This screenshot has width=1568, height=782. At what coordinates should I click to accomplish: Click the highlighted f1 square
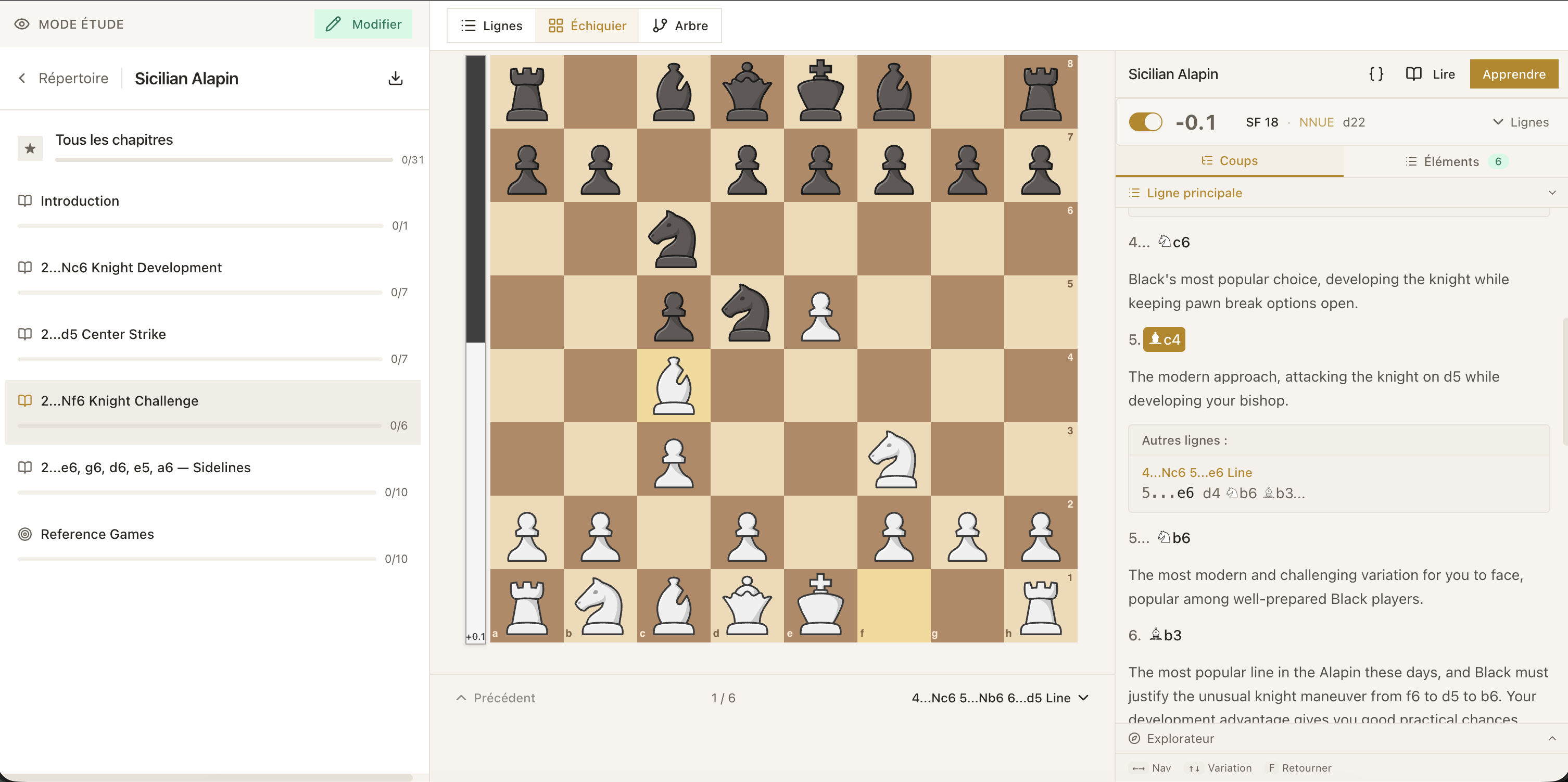pyautogui.click(x=893, y=606)
